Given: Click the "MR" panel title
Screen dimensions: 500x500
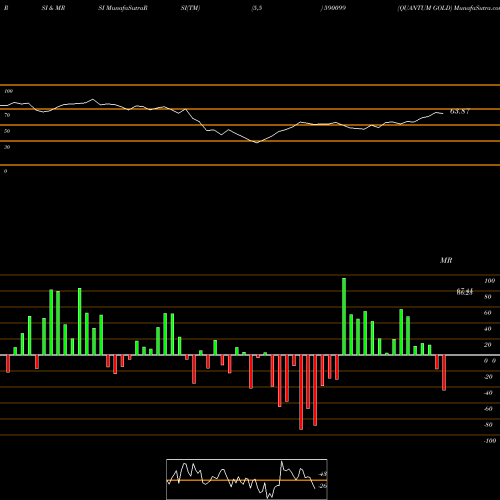Looking at the screenshot, I should (x=446, y=260).
